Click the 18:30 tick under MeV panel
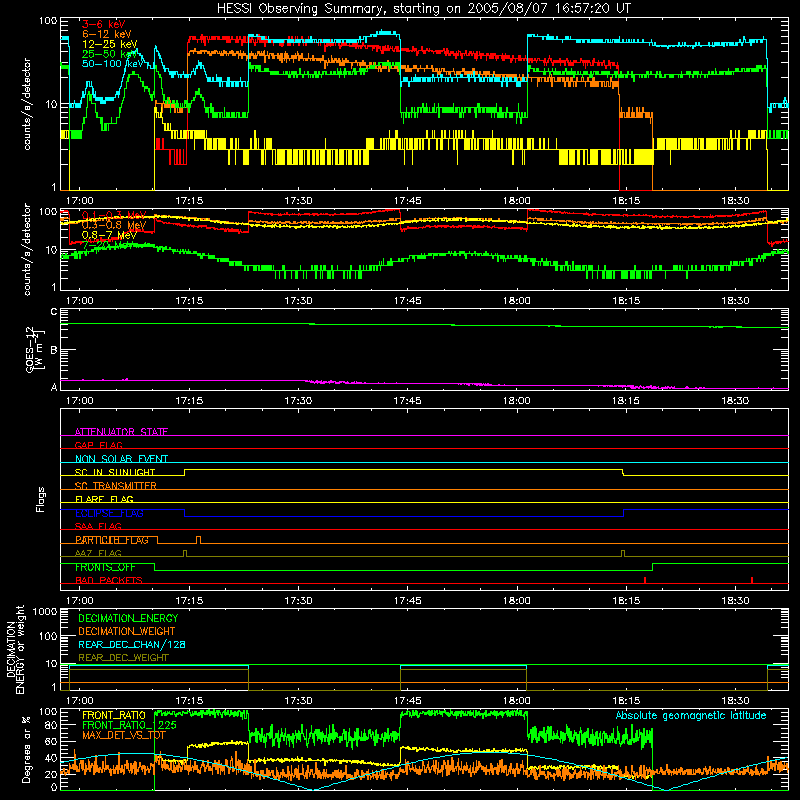 coord(735,301)
